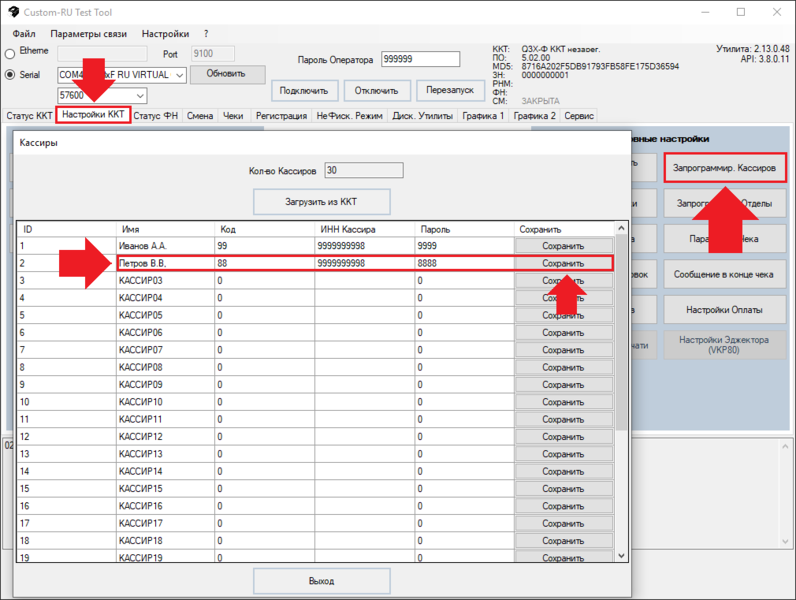Open the Параметры связи menu
Viewport: 796px width, 600px height.
[88, 34]
